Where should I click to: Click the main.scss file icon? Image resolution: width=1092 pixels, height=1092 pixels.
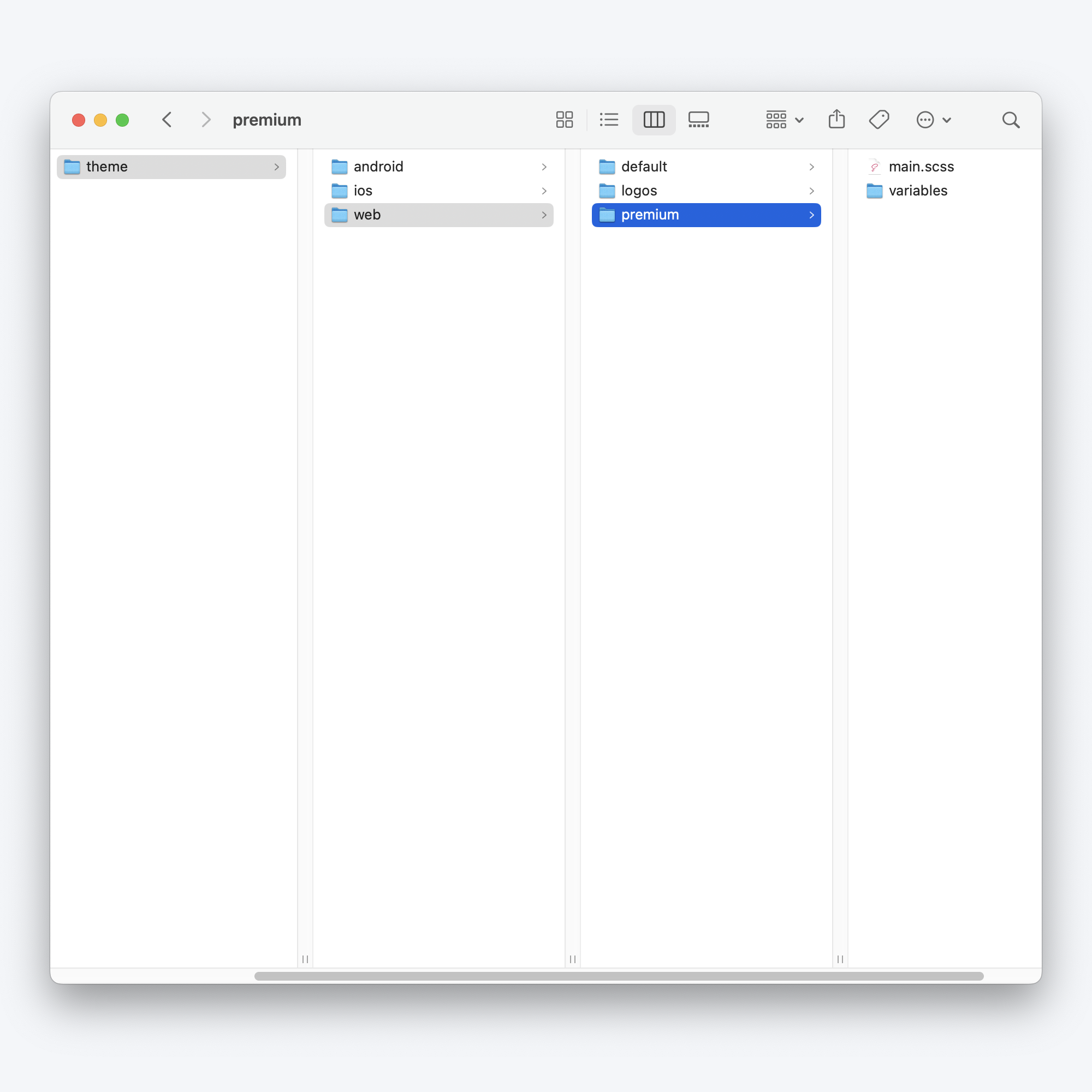pos(874,167)
